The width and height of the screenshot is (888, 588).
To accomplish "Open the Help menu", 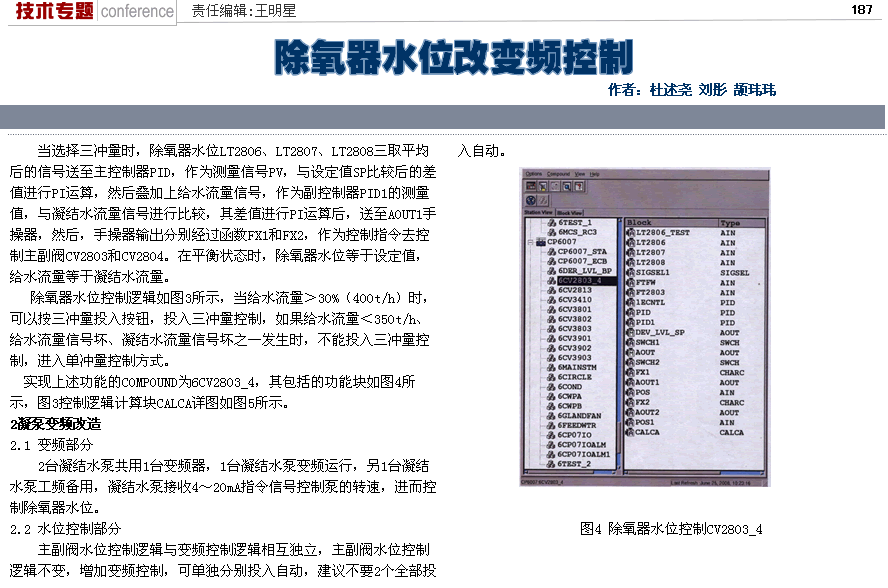I will pos(595,174).
